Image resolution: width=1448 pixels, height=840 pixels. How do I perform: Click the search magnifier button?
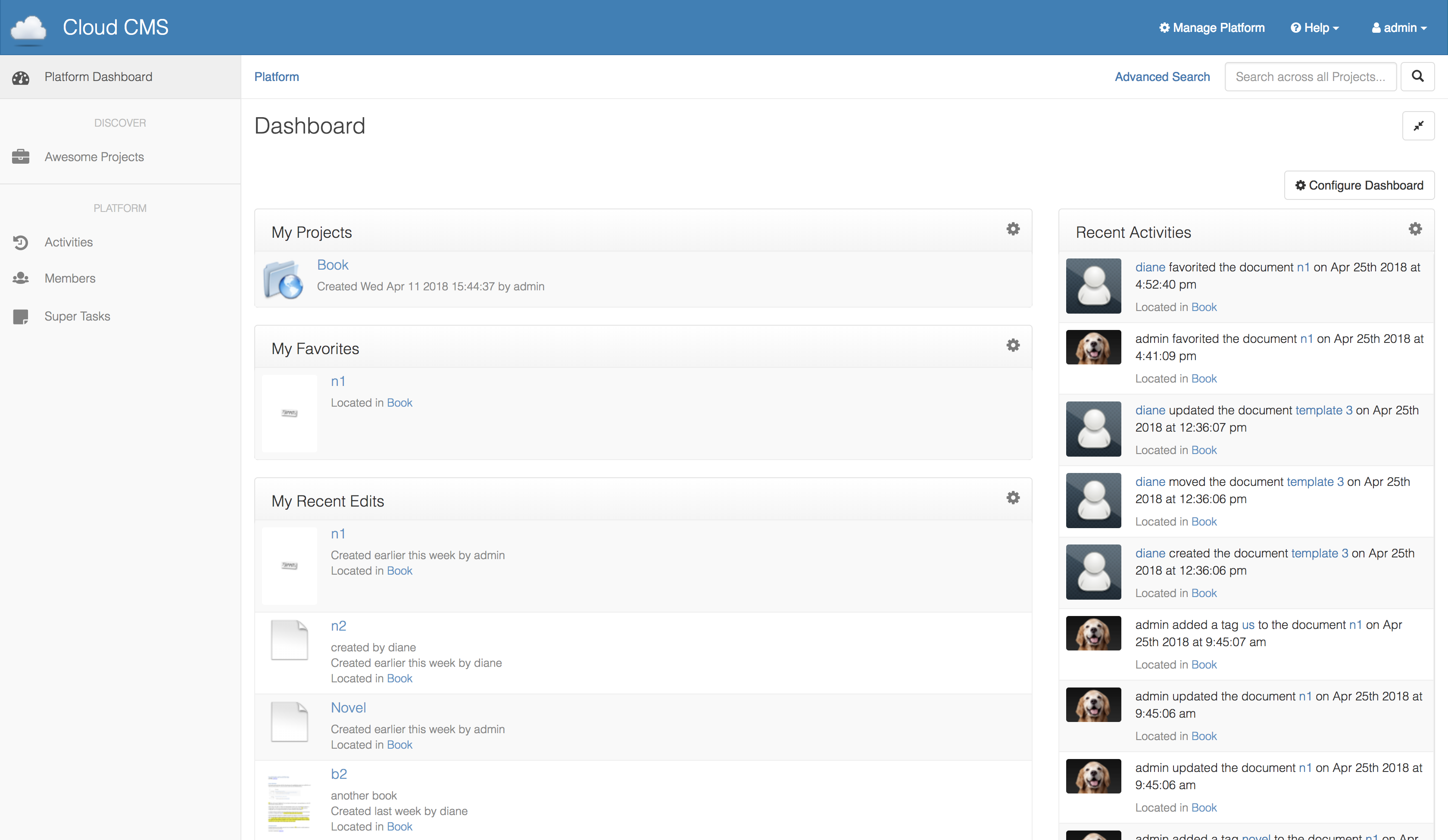pyautogui.click(x=1417, y=76)
